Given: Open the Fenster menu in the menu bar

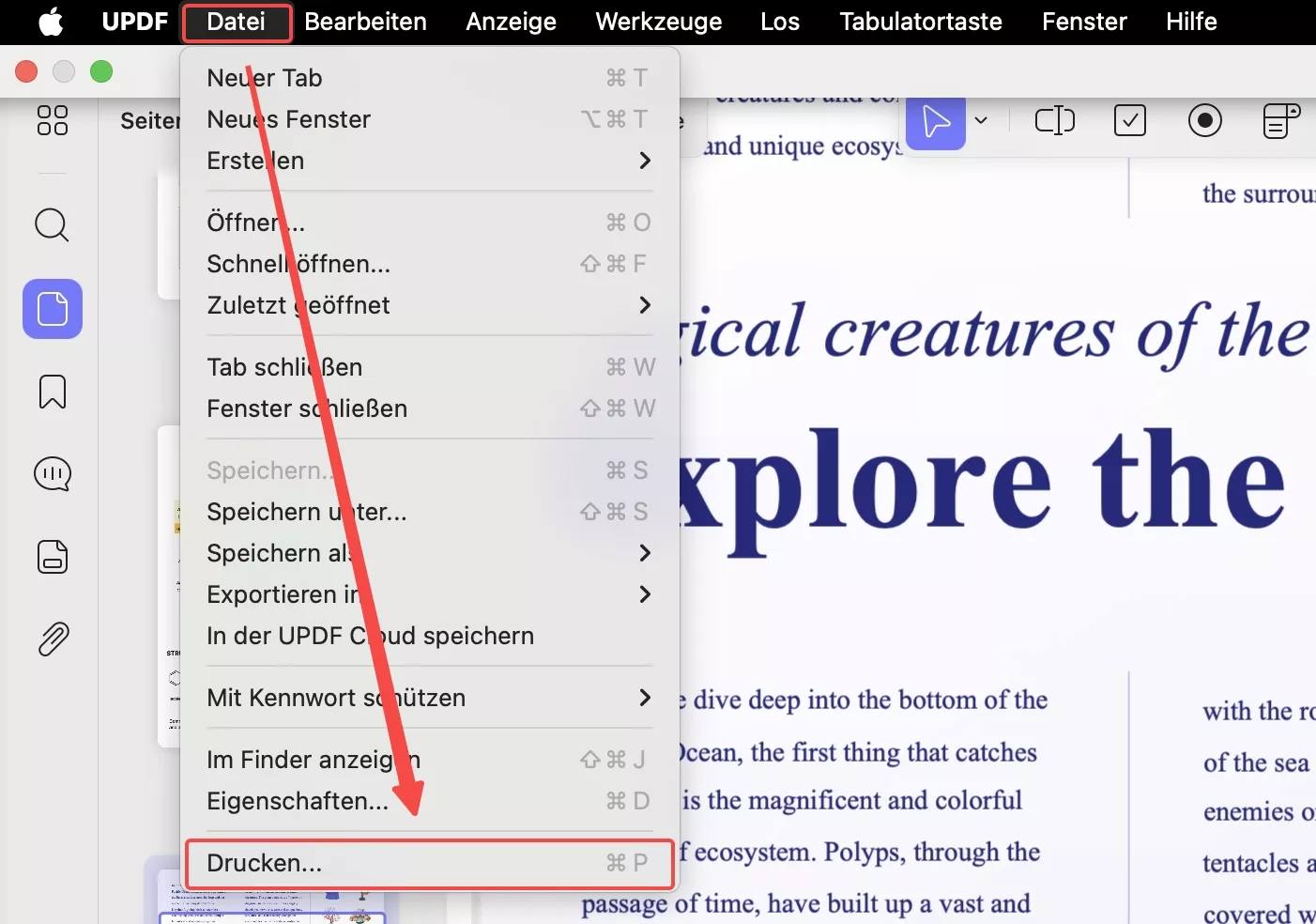Looking at the screenshot, I should point(1083,22).
